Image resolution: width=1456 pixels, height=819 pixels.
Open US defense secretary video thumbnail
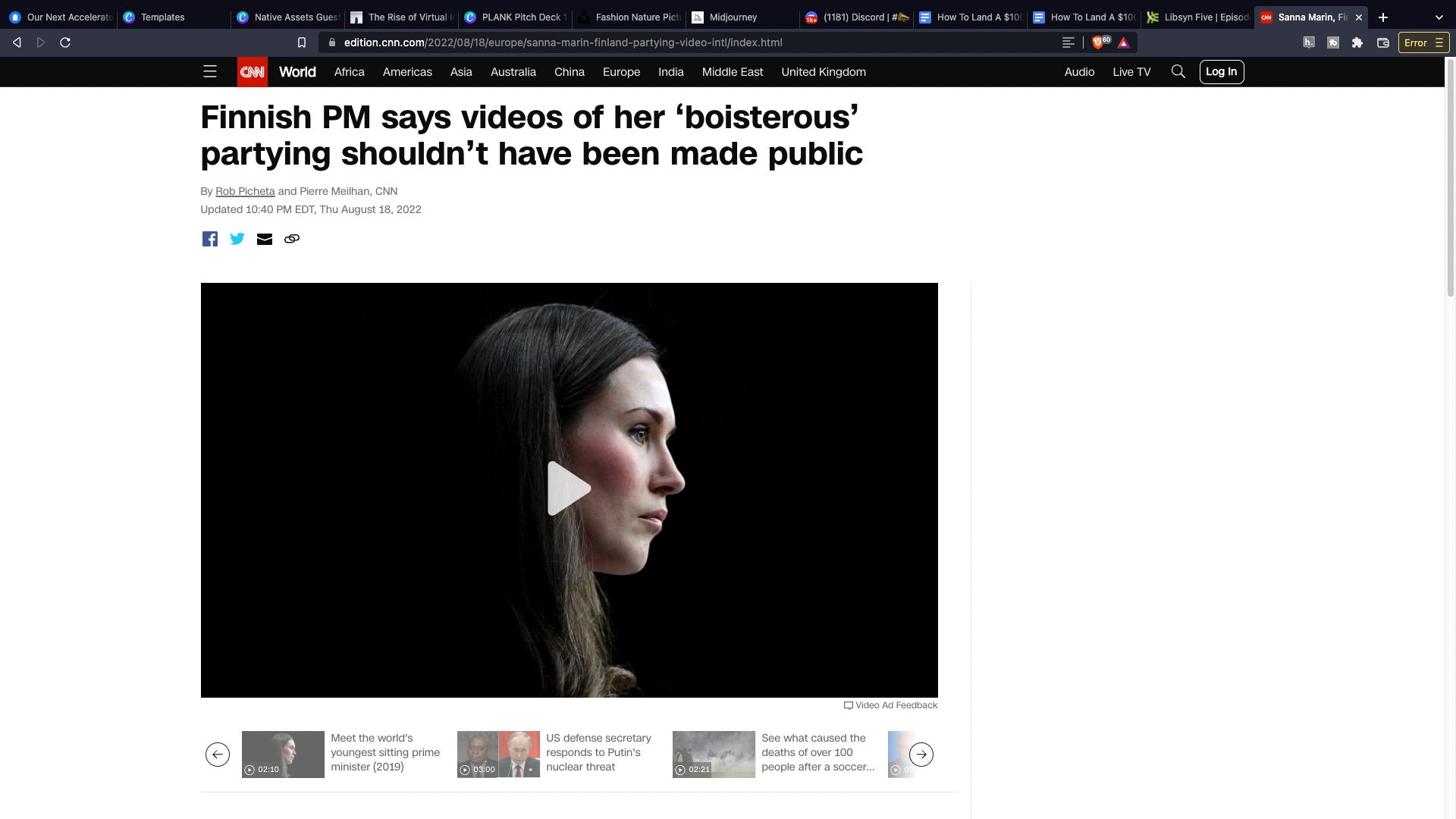click(498, 755)
